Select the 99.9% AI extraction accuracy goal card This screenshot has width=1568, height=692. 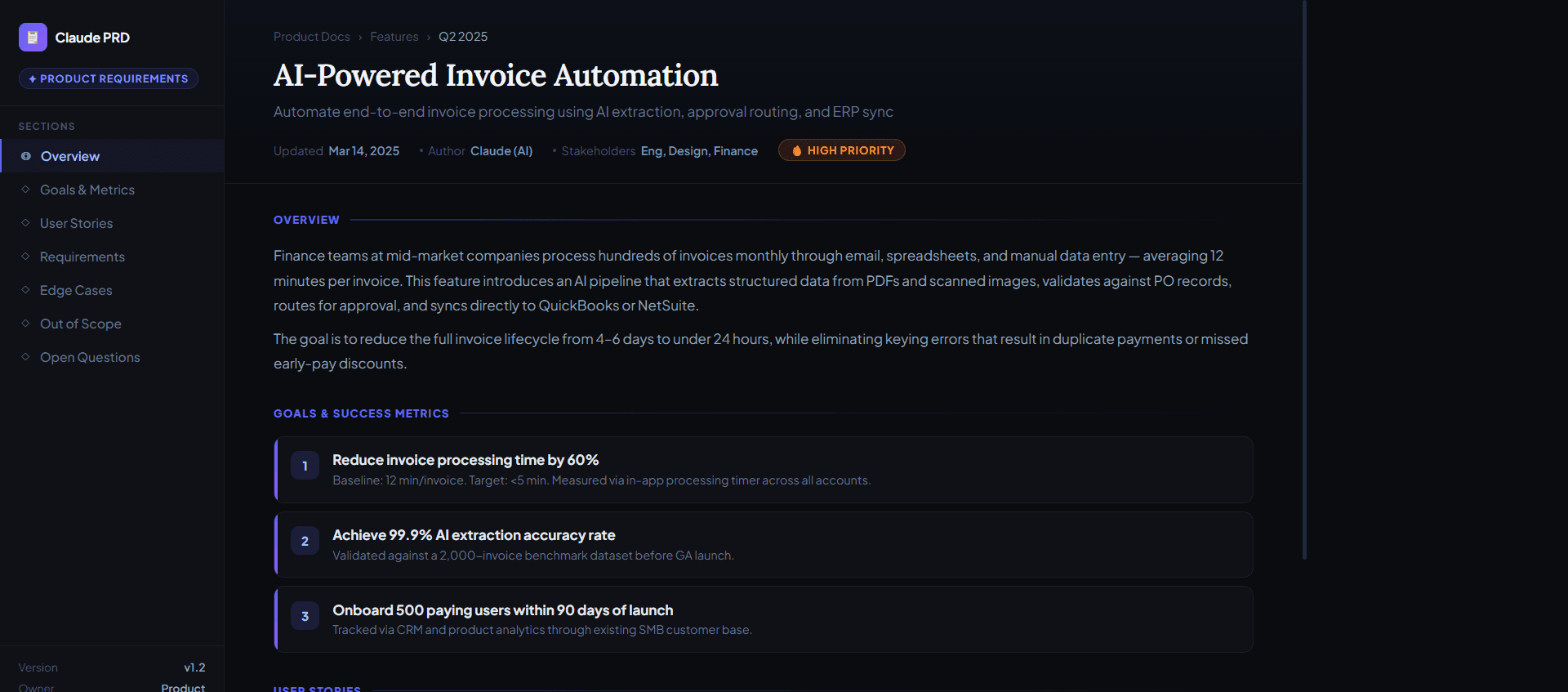click(764, 545)
